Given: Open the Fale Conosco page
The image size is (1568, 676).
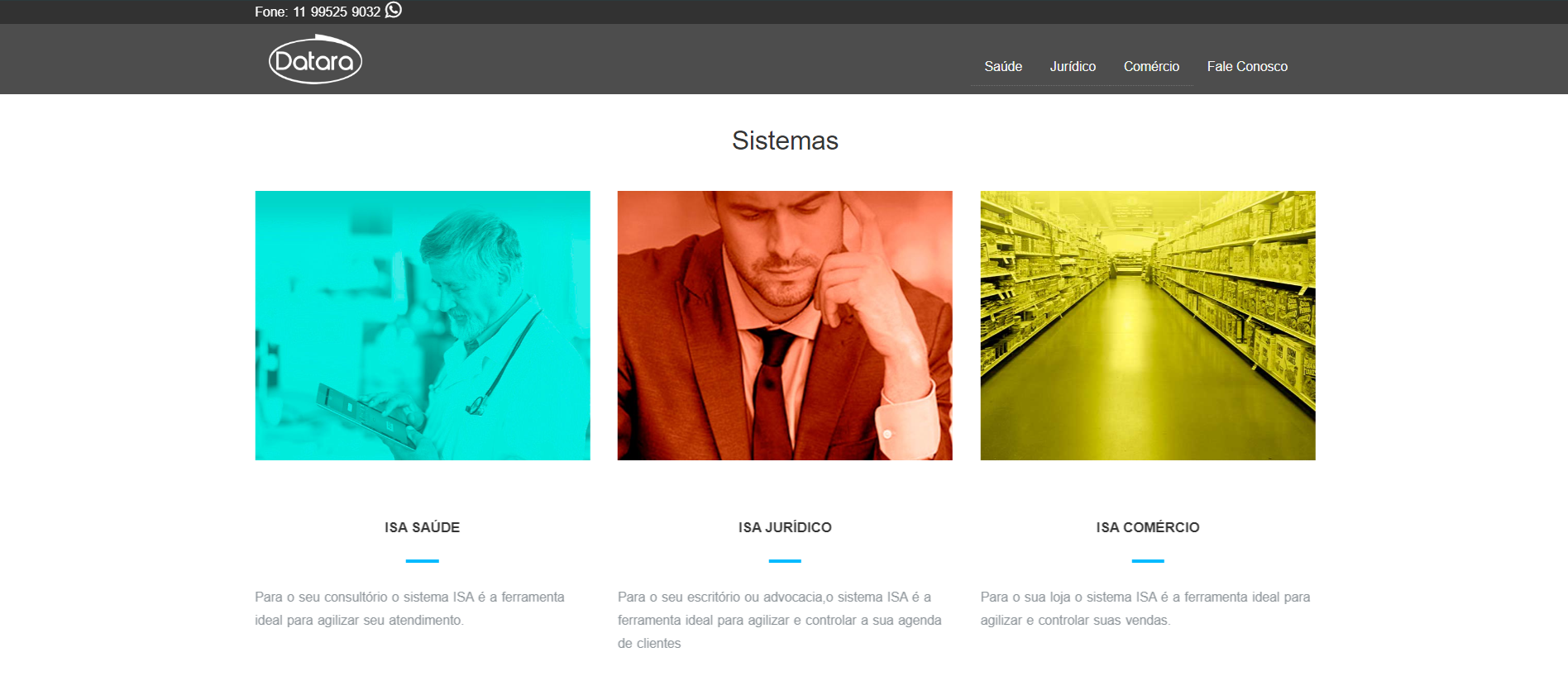Looking at the screenshot, I should (x=1247, y=66).
